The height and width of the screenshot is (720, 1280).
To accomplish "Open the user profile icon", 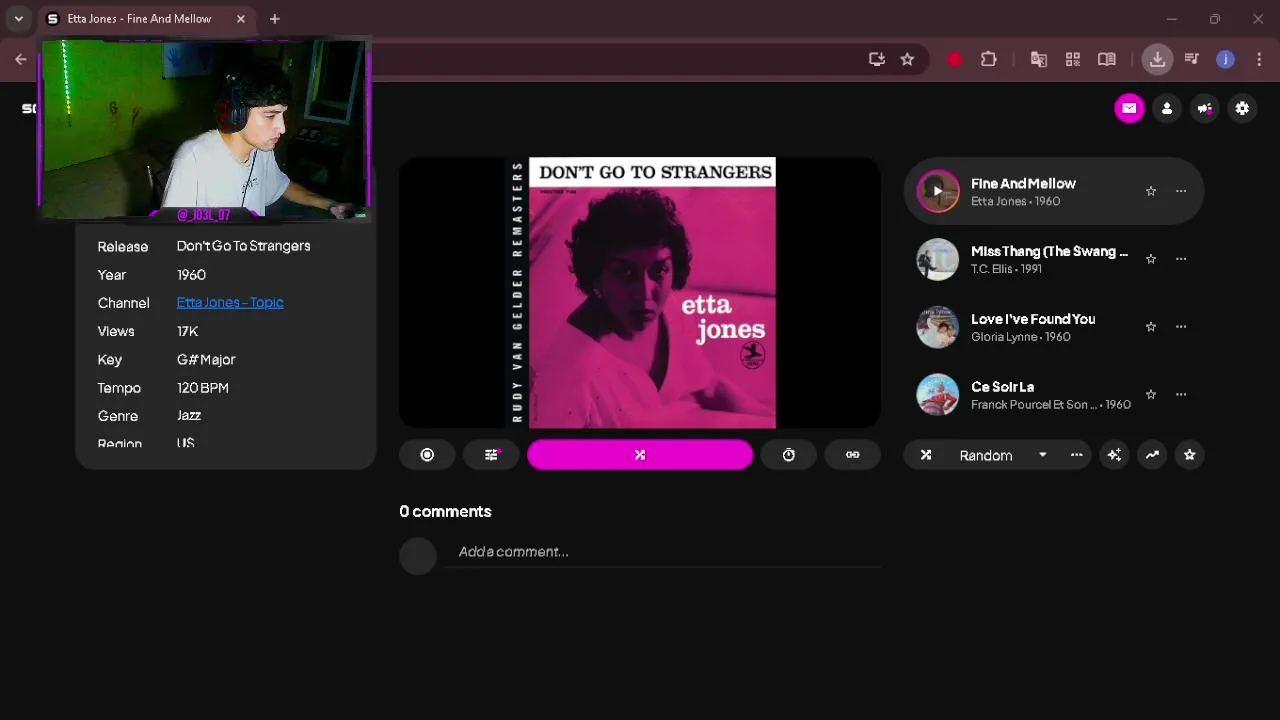I will 1167,108.
